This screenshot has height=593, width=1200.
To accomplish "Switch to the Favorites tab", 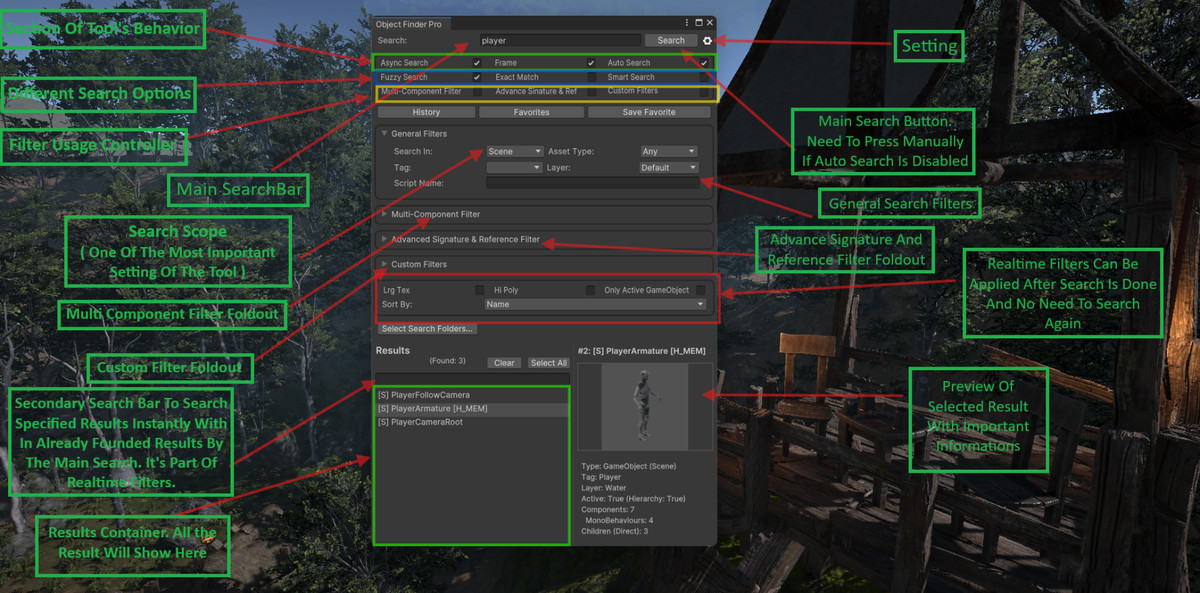I will point(531,111).
